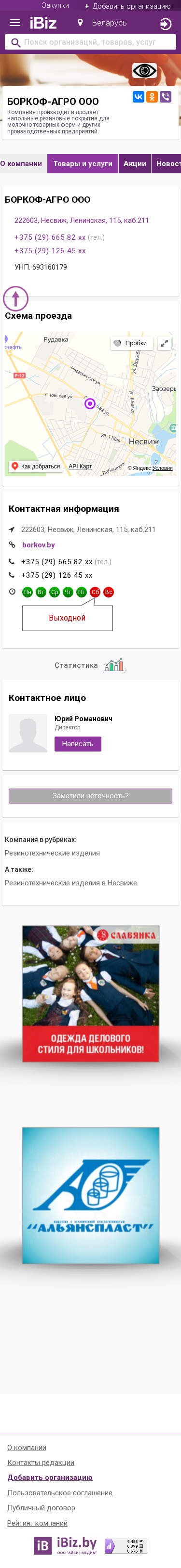Select the Сб day circle in schedule
This screenshot has height=1568, width=181.
tap(95, 592)
